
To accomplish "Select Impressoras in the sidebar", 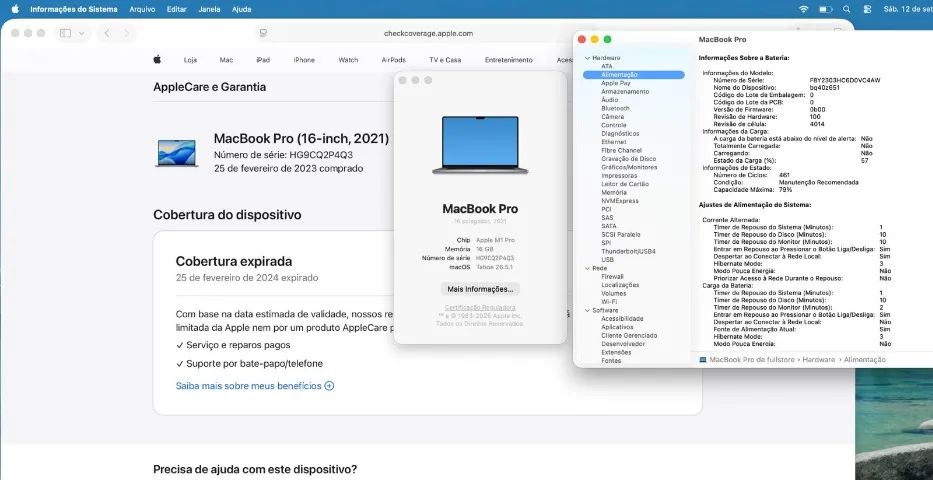I will click(x=619, y=175).
